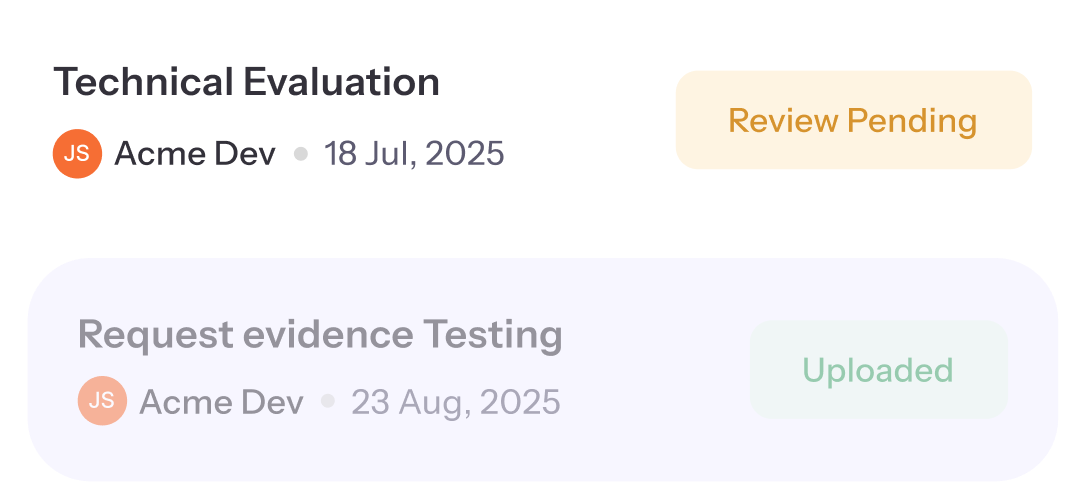This screenshot has height=482, width=1085.
Task: Open the Technical Evaluation title
Action: pyautogui.click(x=246, y=82)
